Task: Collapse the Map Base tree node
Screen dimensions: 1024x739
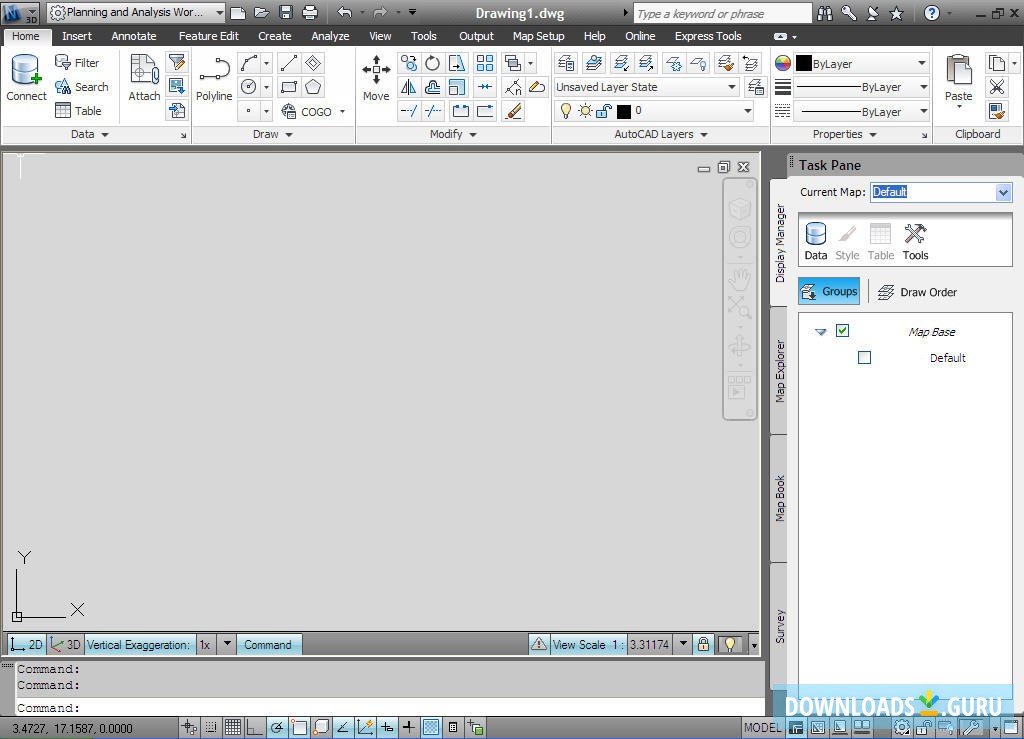Action: (821, 331)
